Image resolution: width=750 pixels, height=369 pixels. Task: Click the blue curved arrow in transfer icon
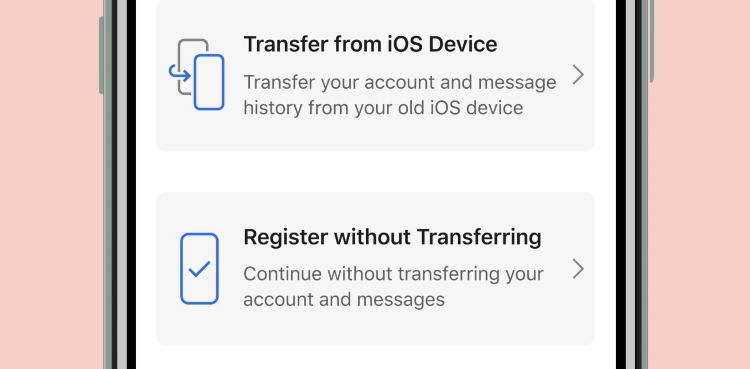[x=179, y=74]
